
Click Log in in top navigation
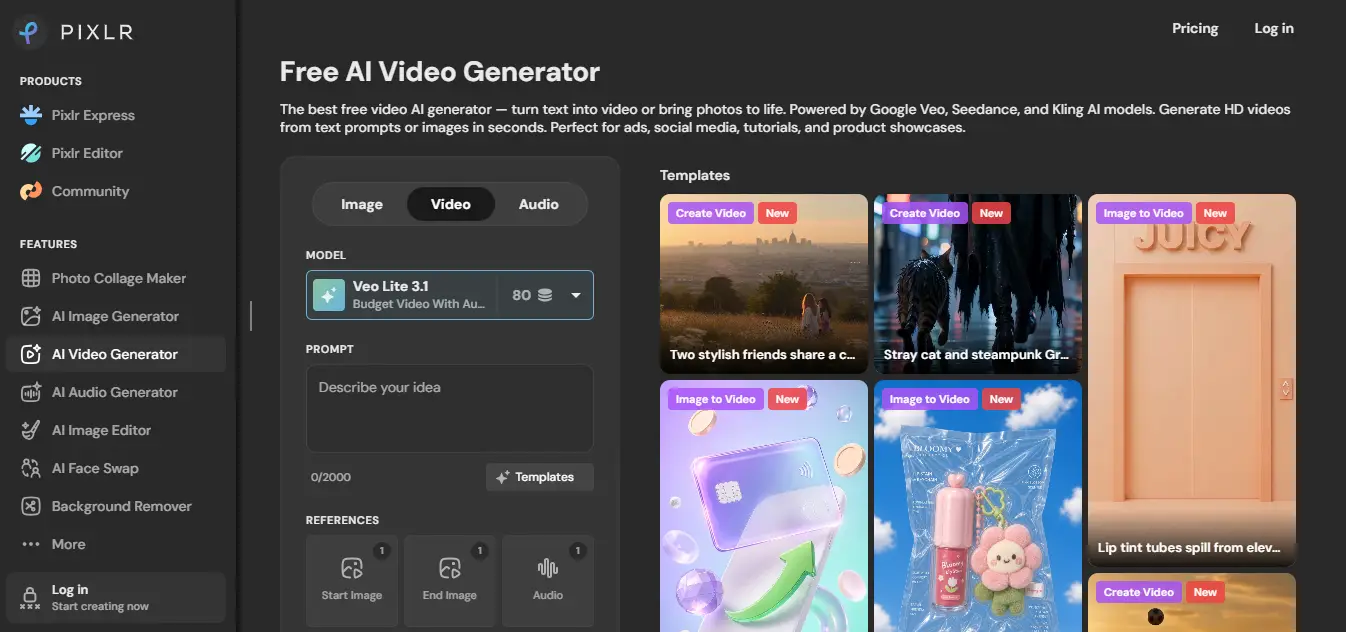click(x=1274, y=28)
